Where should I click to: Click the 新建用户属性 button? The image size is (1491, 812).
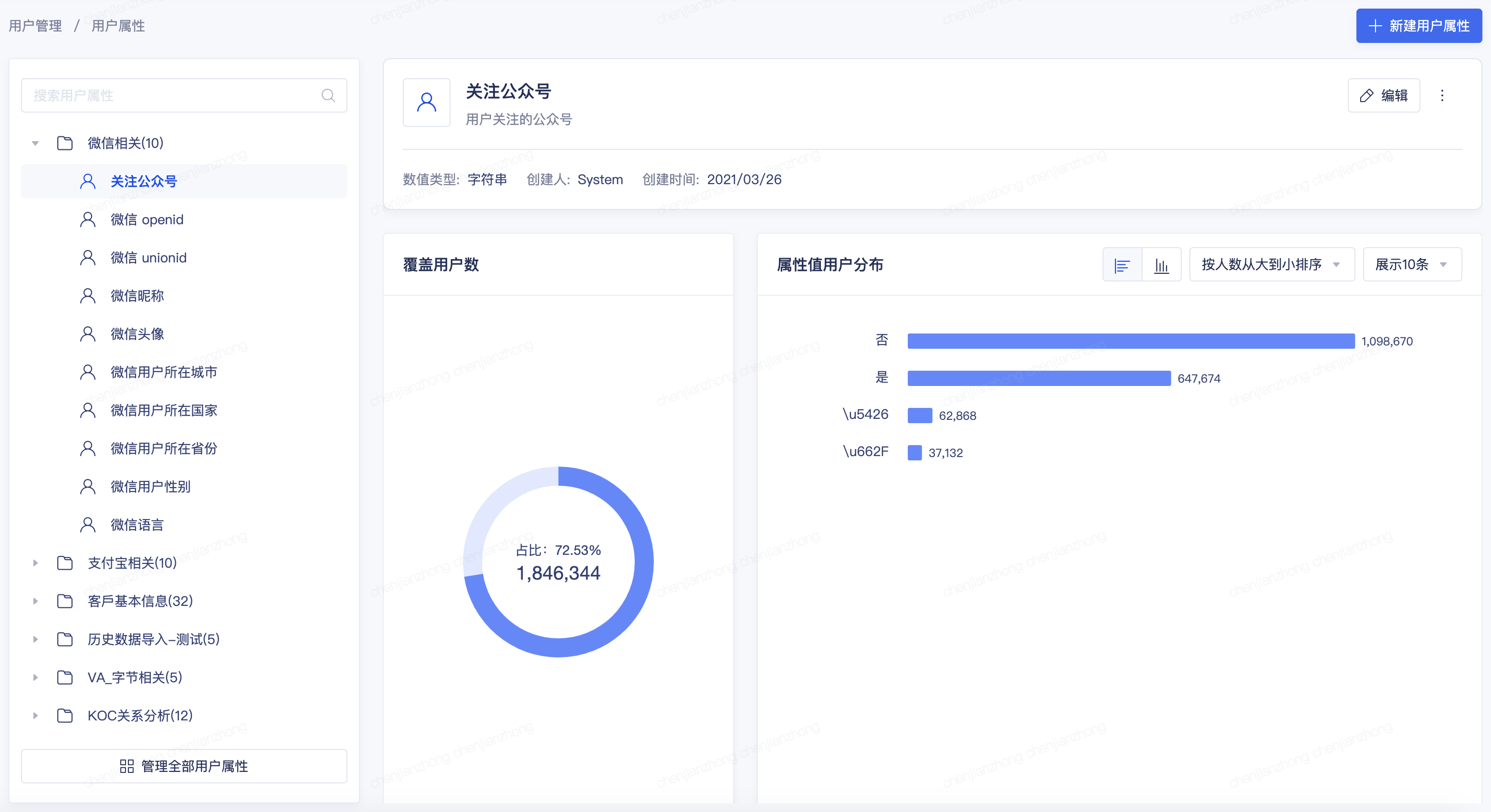(1418, 25)
